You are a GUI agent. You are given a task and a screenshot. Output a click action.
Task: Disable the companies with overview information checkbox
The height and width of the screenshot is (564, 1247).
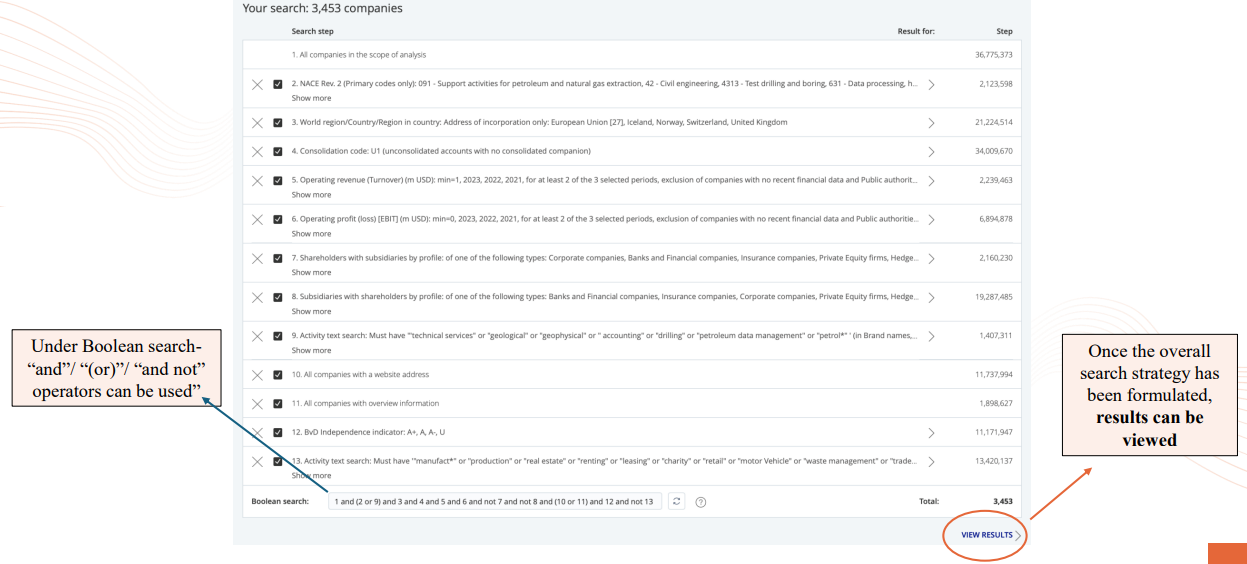[278, 404]
